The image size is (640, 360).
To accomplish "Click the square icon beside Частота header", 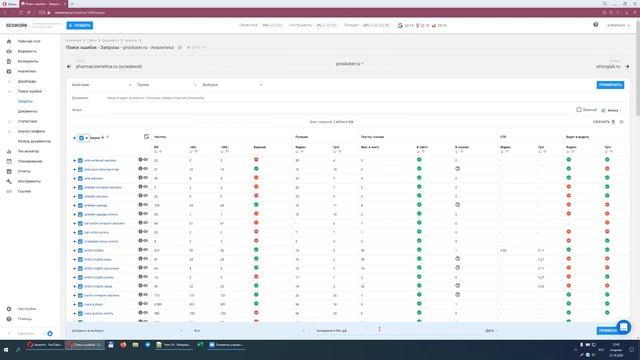I will (x=147, y=137).
